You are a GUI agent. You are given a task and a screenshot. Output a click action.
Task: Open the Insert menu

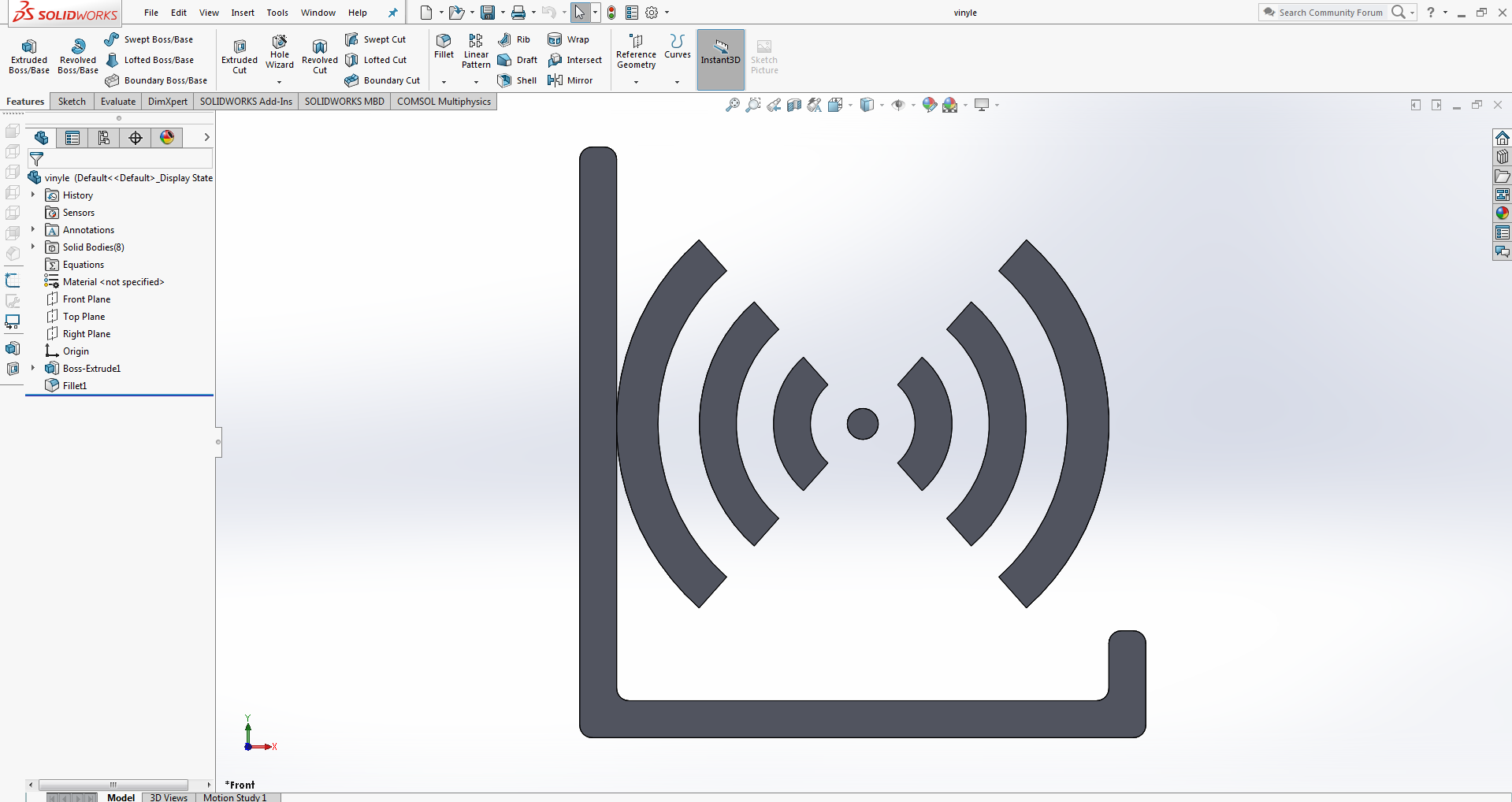click(243, 13)
